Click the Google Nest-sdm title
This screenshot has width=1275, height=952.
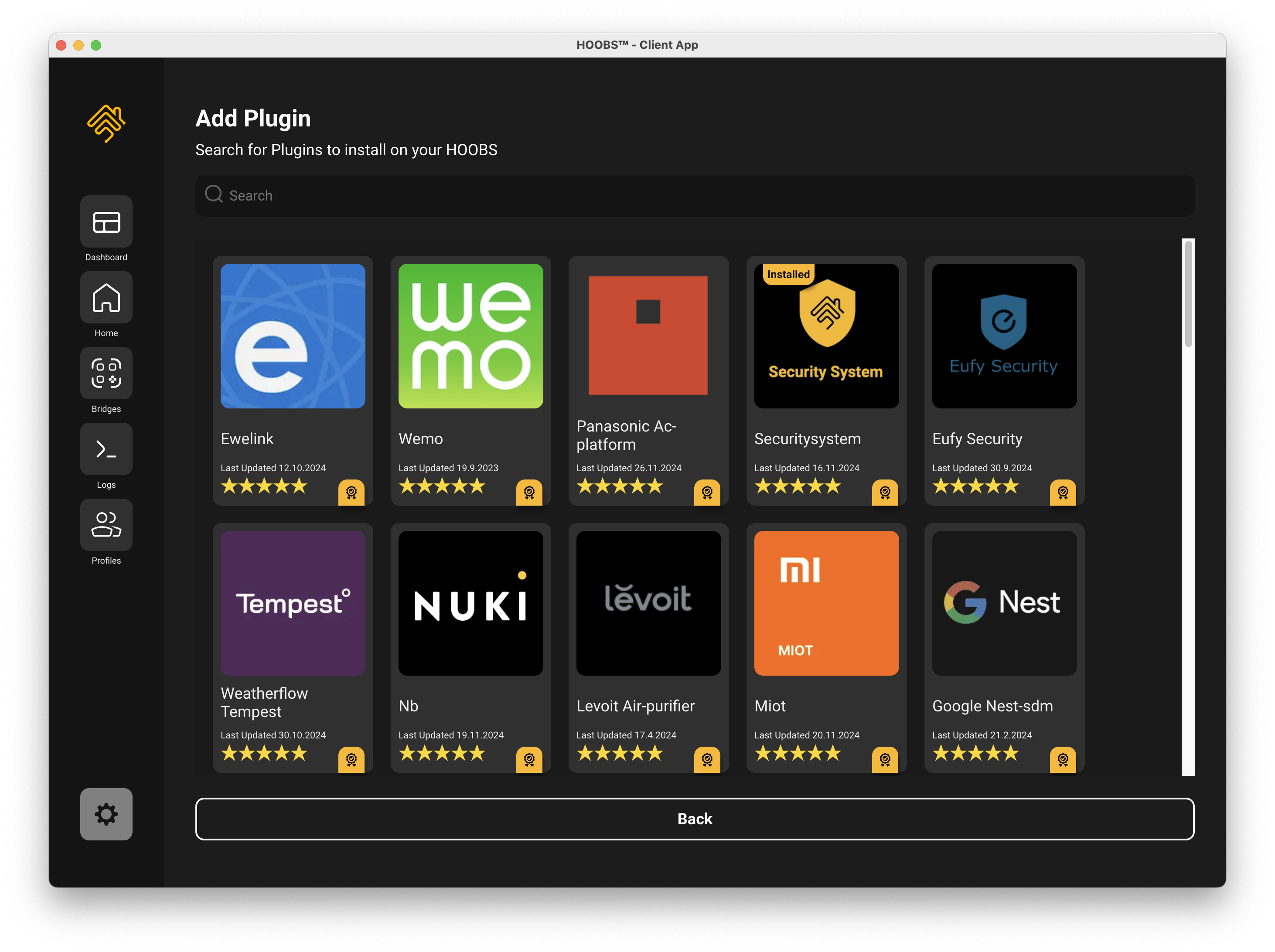click(992, 707)
